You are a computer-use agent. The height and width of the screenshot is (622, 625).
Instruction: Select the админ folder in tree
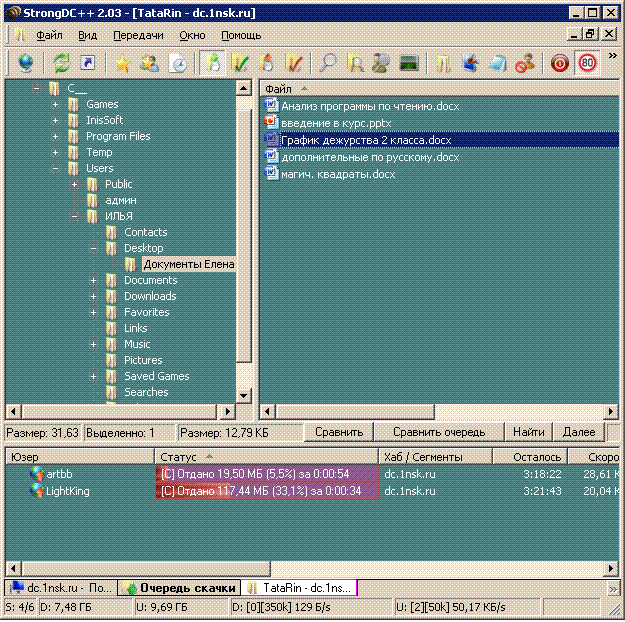point(121,201)
